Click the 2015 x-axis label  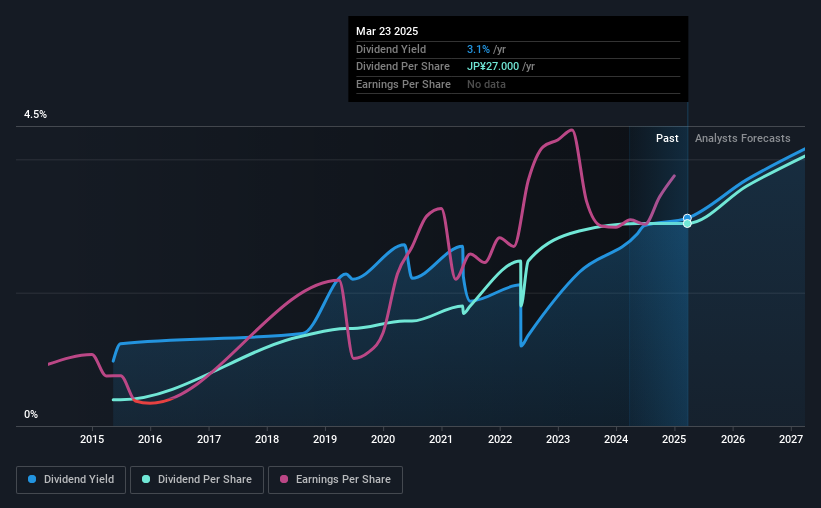pyautogui.click(x=92, y=439)
